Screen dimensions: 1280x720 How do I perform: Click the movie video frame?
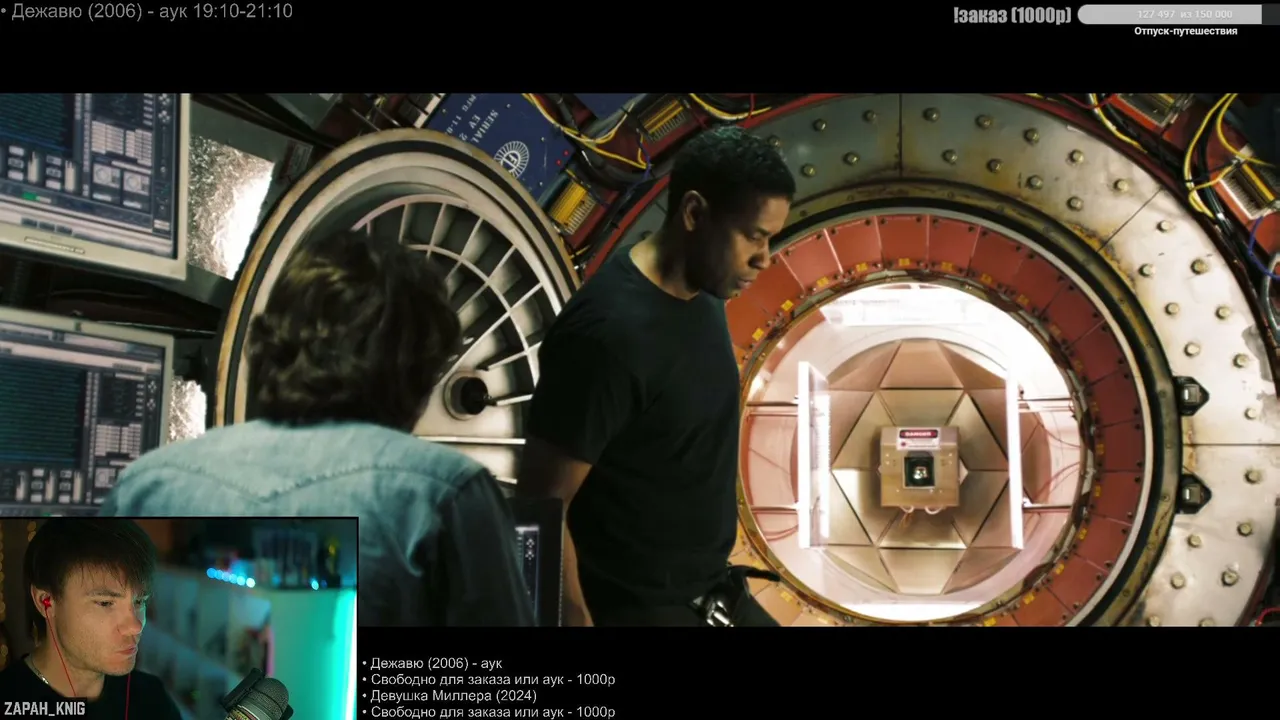tap(640, 360)
